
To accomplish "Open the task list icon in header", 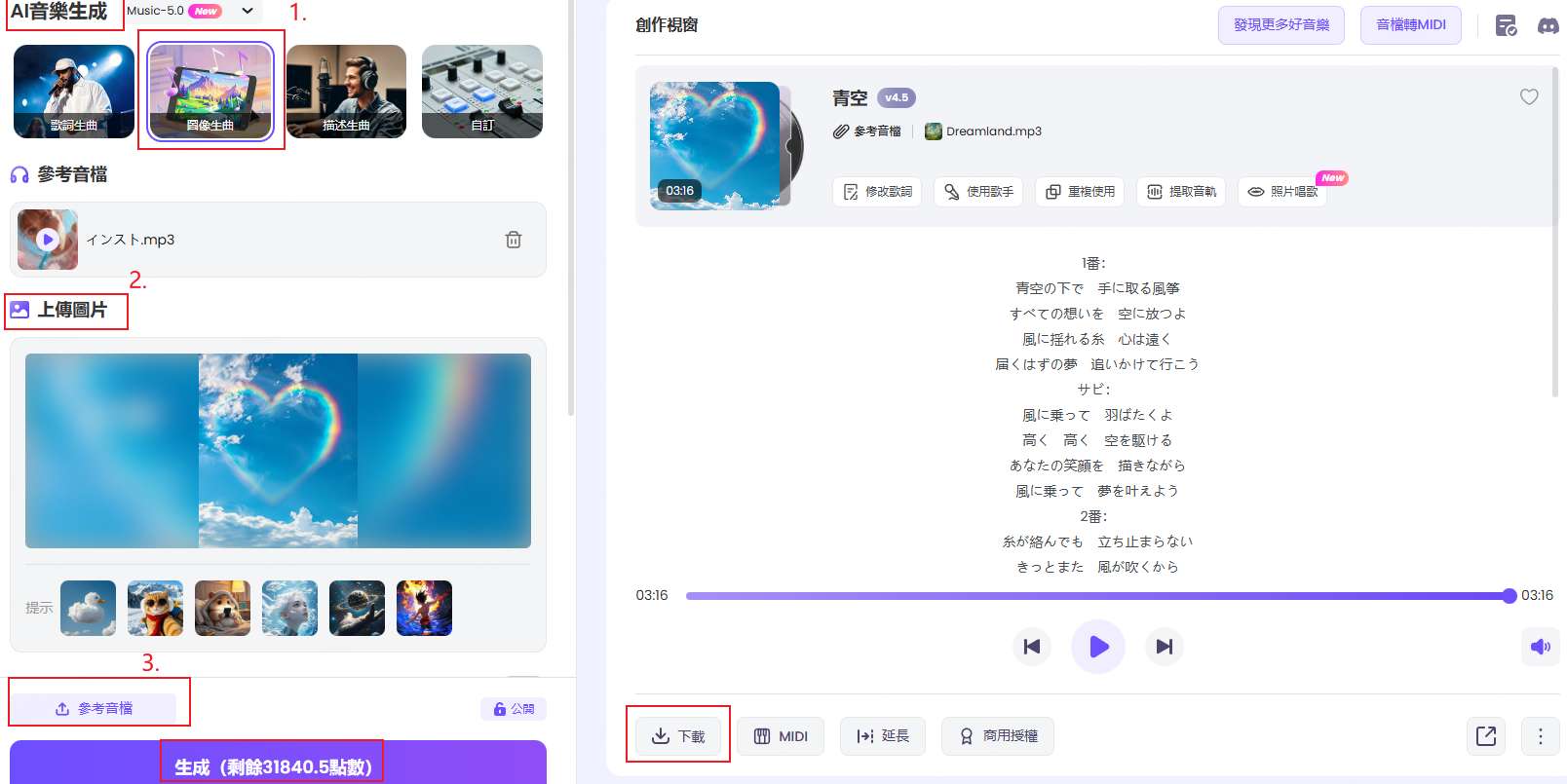I will click(x=1506, y=25).
